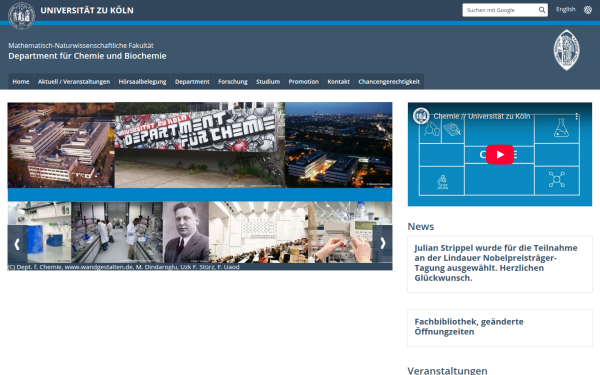The width and height of the screenshot is (600, 375).
Task: Click the Suchen mit Google search field
Action: tap(499, 10)
